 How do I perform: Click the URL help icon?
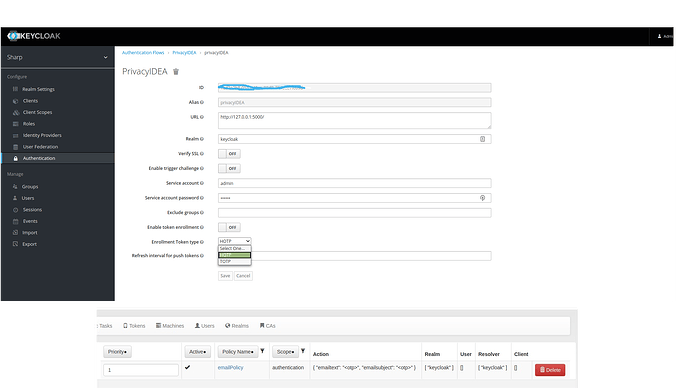[x=202, y=117]
